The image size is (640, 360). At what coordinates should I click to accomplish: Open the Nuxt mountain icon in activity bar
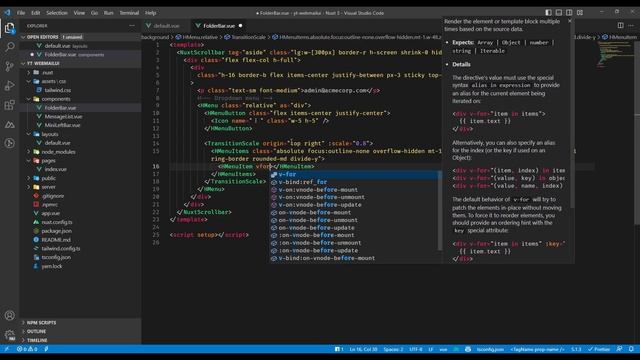tap(9, 124)
